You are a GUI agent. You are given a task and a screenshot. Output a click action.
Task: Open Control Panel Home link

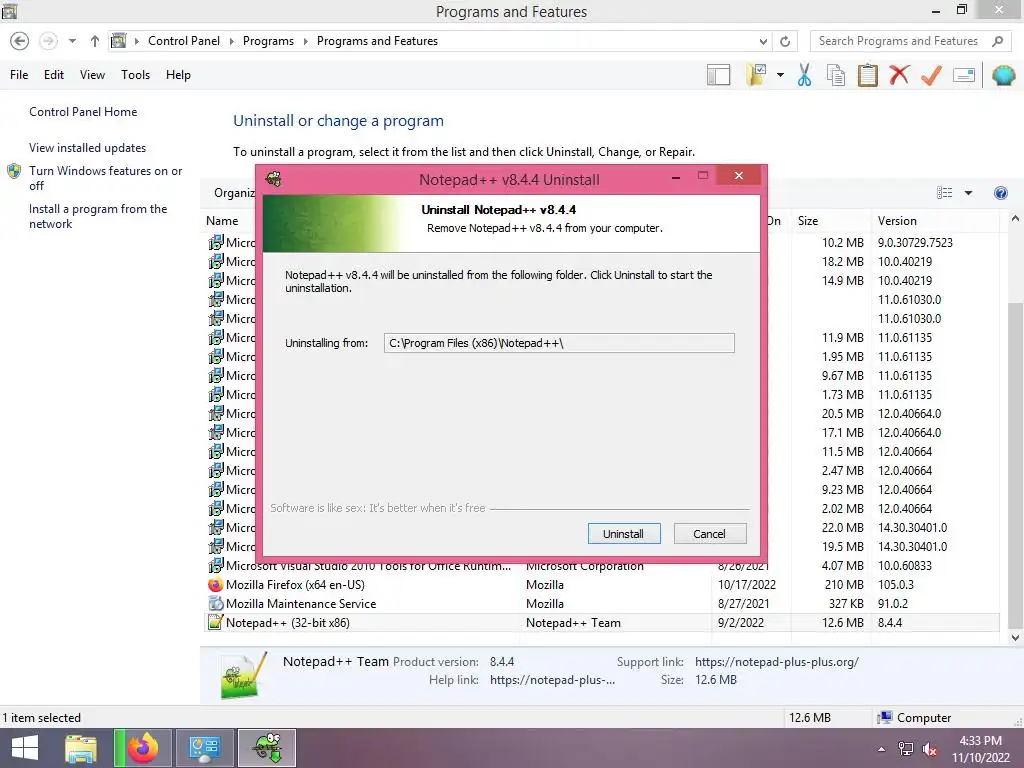tap(83, 112)
